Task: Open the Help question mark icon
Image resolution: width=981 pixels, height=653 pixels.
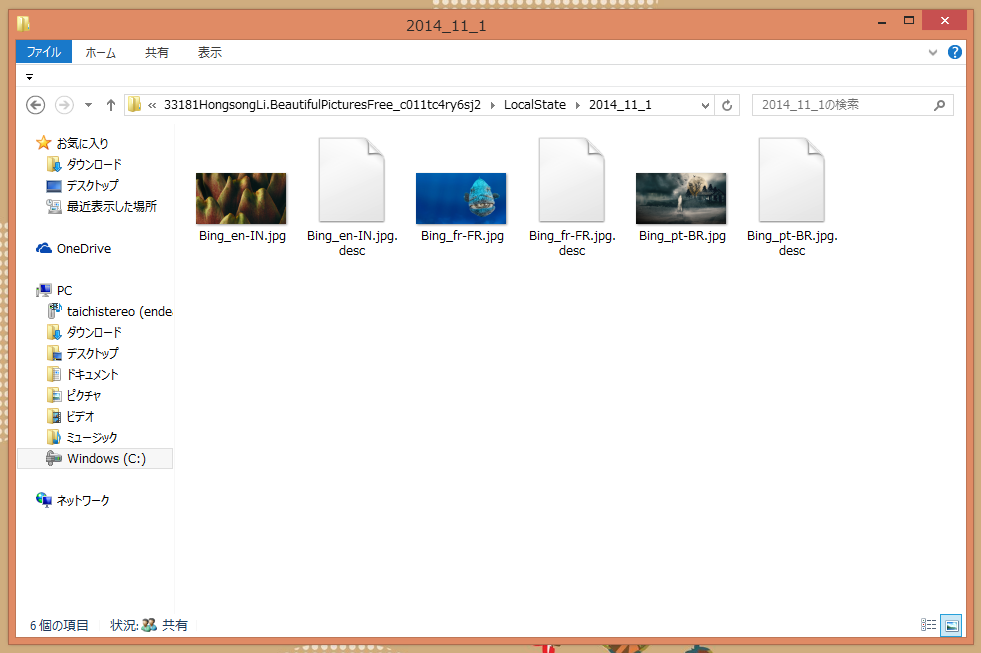Action: [x=955, y=52]
